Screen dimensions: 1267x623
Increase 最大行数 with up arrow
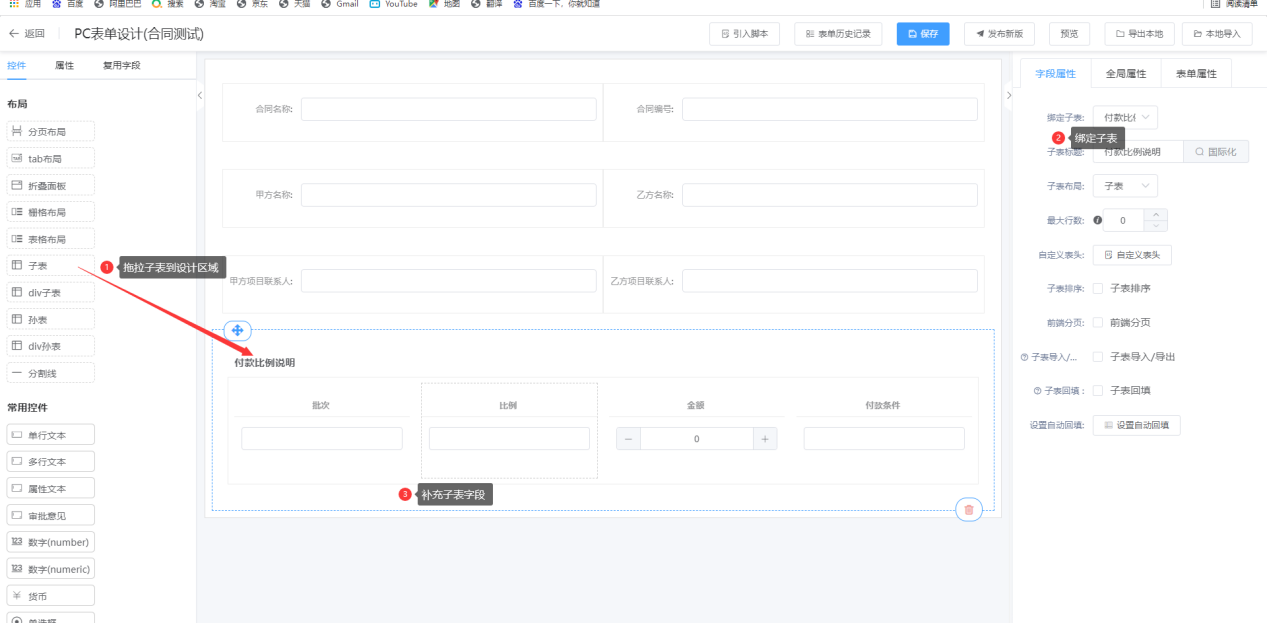[1155, 214]
